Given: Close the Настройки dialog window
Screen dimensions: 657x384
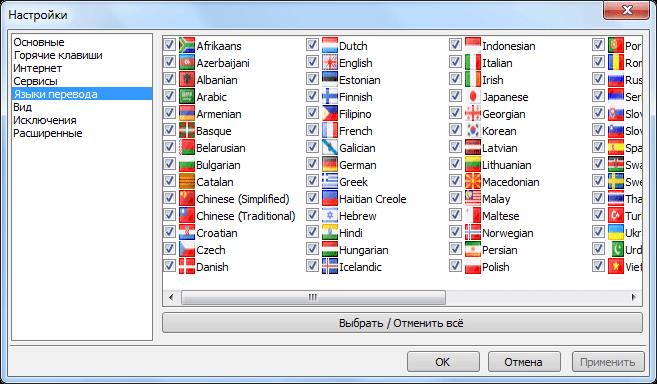Looking at the screenshot, I should coord(627,10).
